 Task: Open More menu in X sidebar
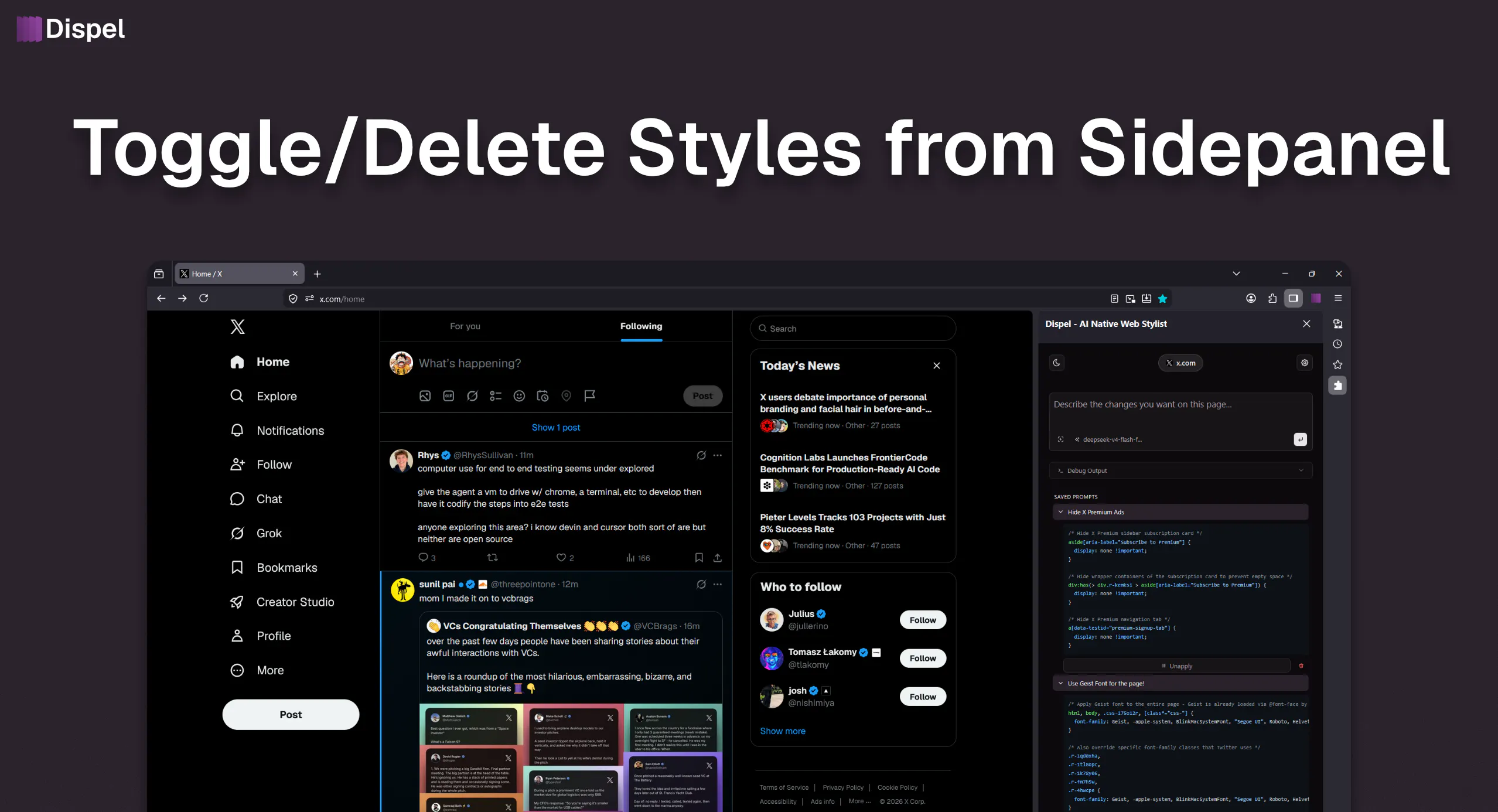tap(257, 670)
